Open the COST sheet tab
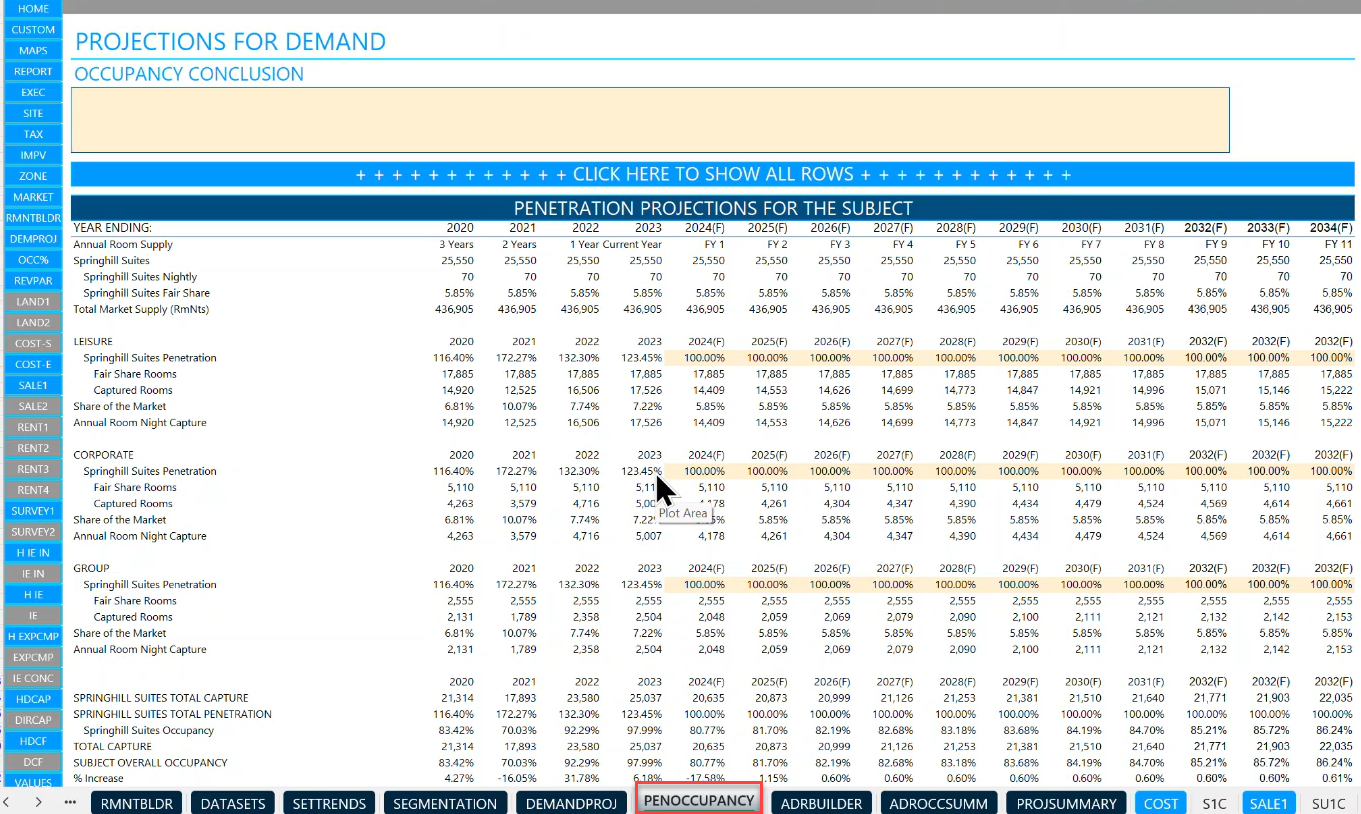The image size is (1361, 814). [1161, 803]
